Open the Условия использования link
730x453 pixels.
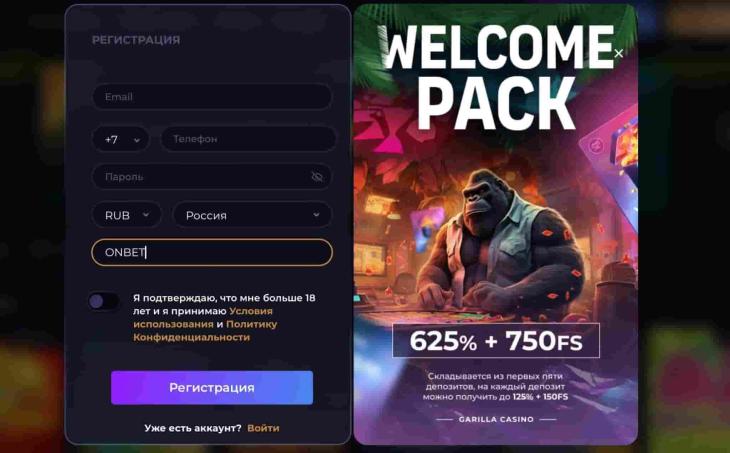[203, 318]
